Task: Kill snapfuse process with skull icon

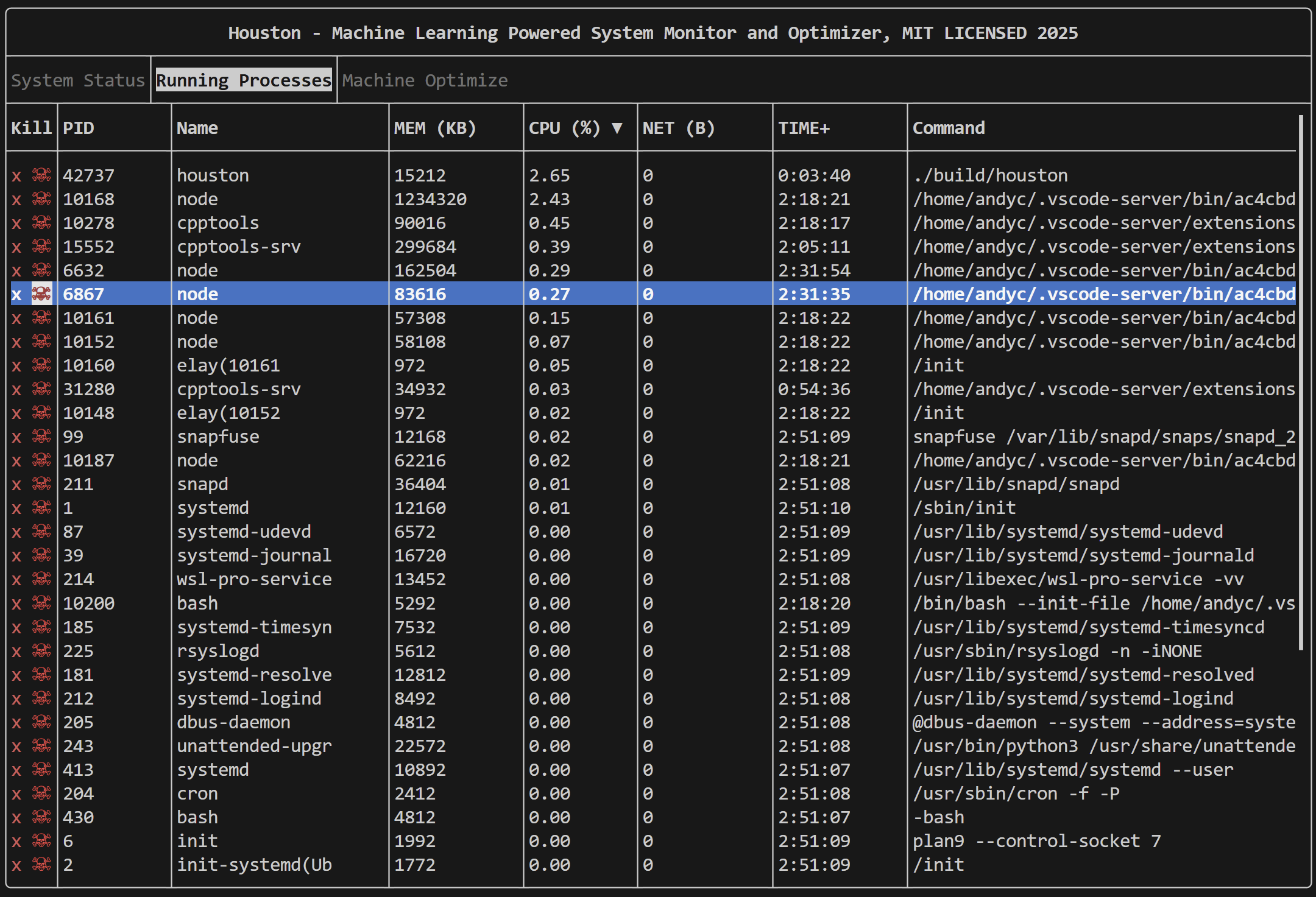Action: click(x=41, y=437)
